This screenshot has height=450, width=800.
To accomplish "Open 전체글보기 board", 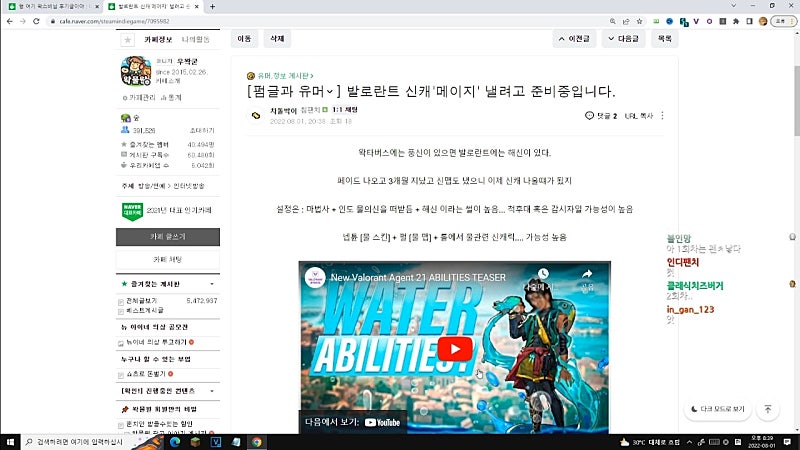I will (141, 301).
